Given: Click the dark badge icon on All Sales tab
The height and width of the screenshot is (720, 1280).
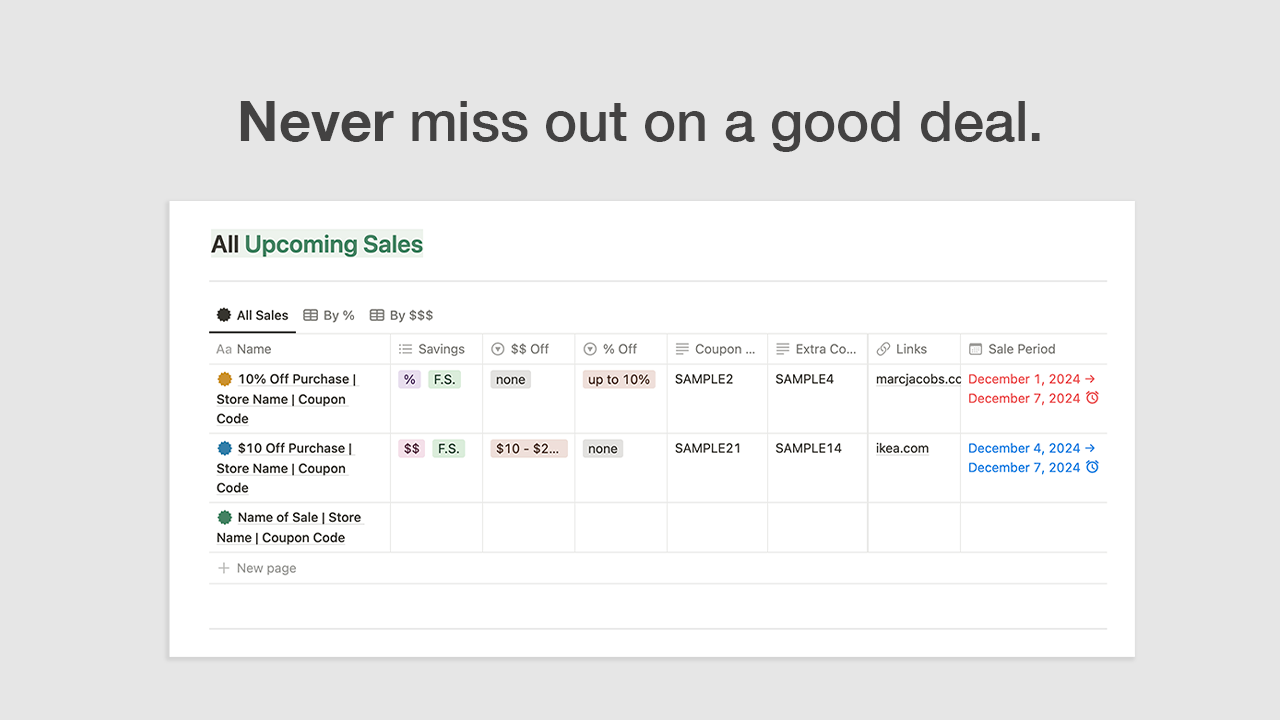Looking at the screenshot, I should tap(224, 315).
